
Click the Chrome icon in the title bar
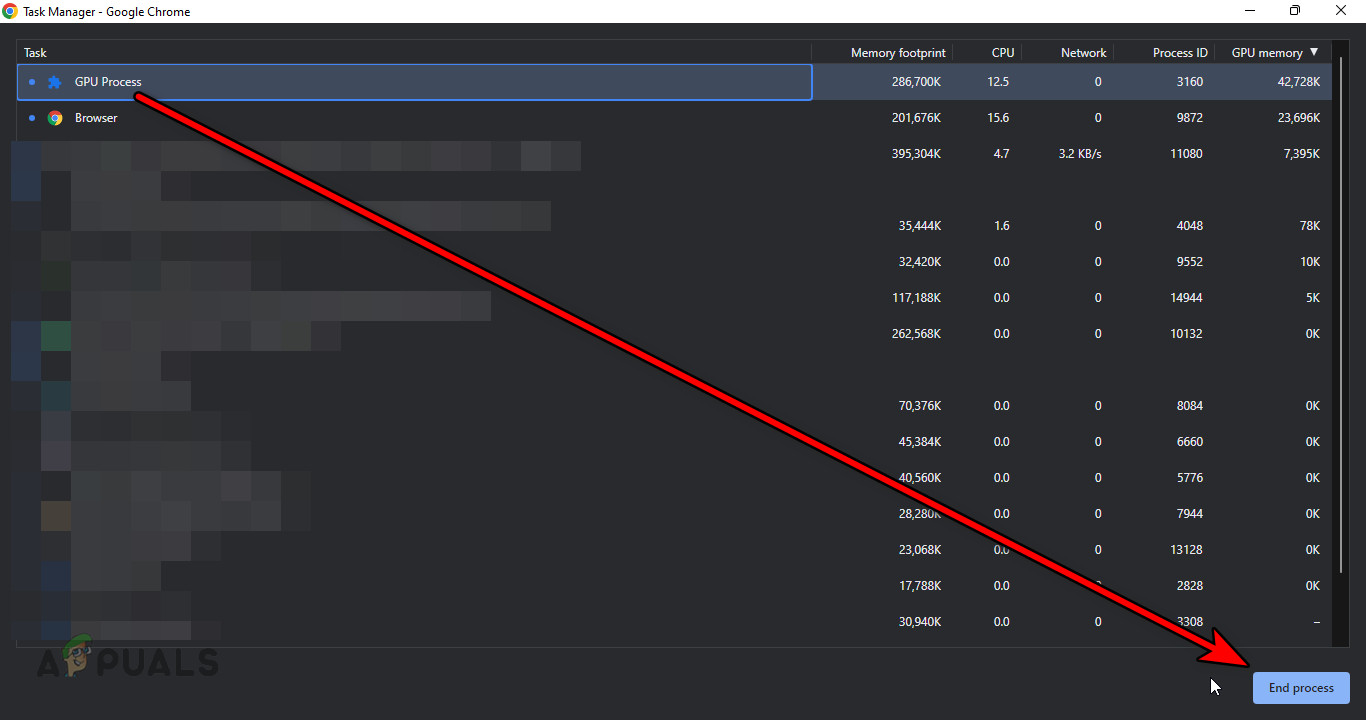coord(10,11)
